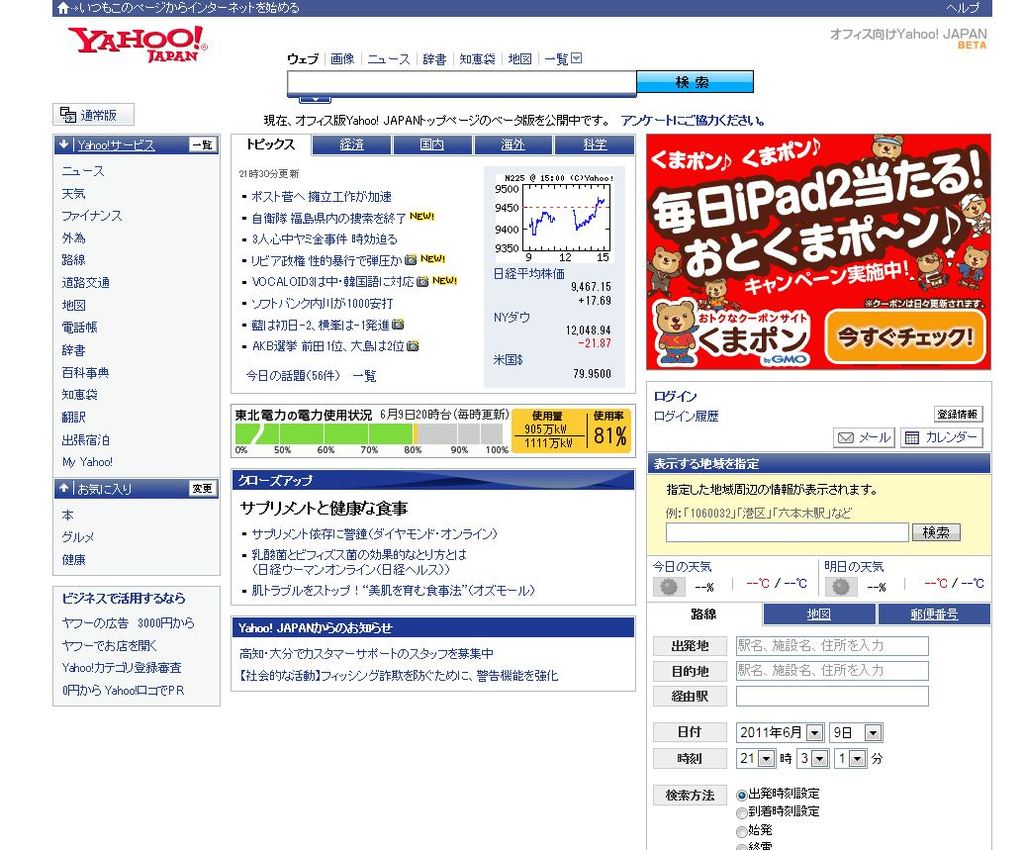Open the 2011年6月 month dropdown
The image size is (1024, 850).
813,733
